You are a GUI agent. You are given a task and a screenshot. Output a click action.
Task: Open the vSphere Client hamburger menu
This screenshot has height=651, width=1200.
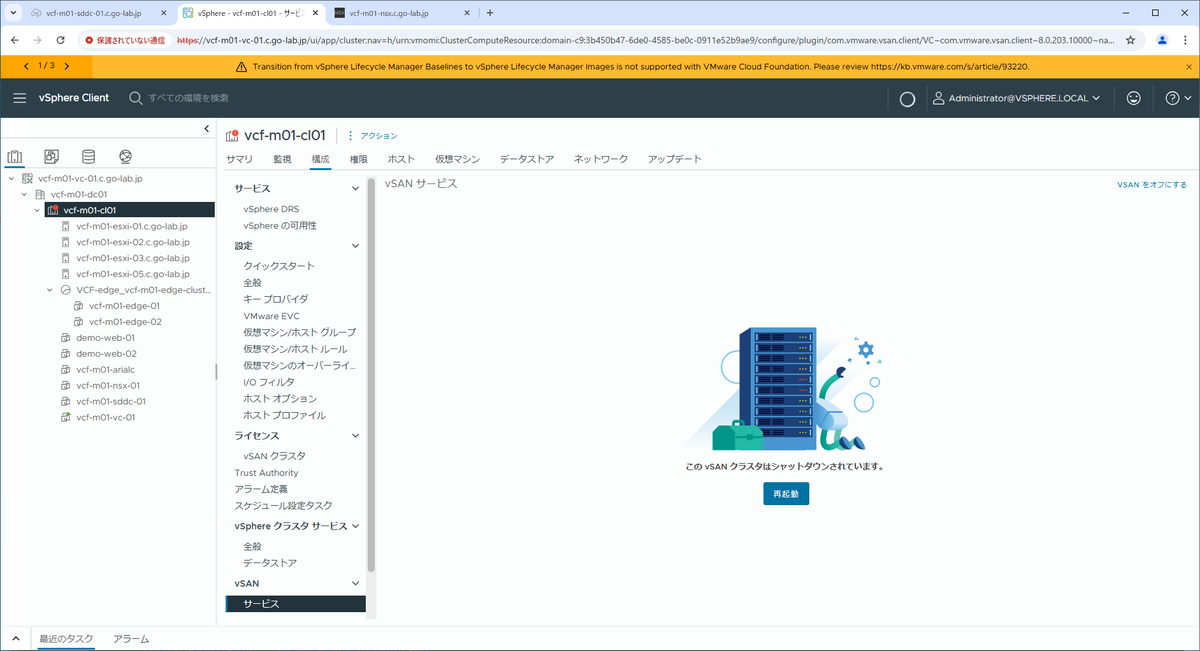(x=20, y=98)
